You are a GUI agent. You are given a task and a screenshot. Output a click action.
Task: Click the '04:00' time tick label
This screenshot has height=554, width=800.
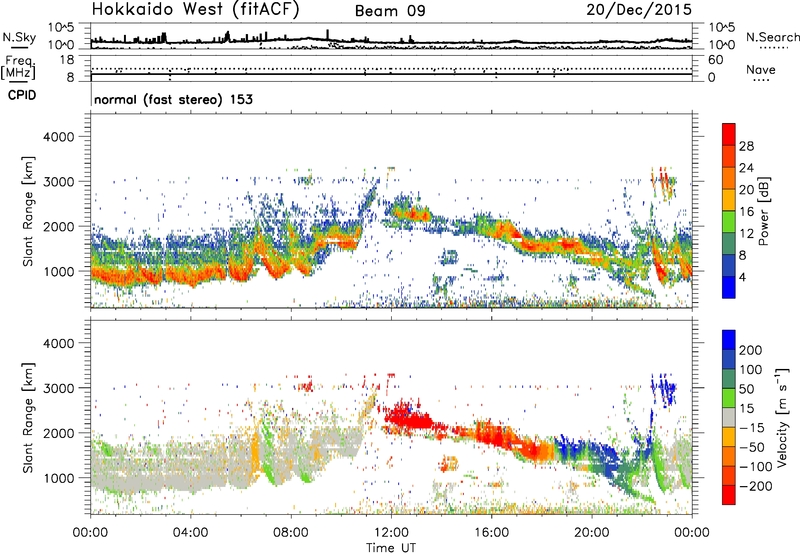191,533
